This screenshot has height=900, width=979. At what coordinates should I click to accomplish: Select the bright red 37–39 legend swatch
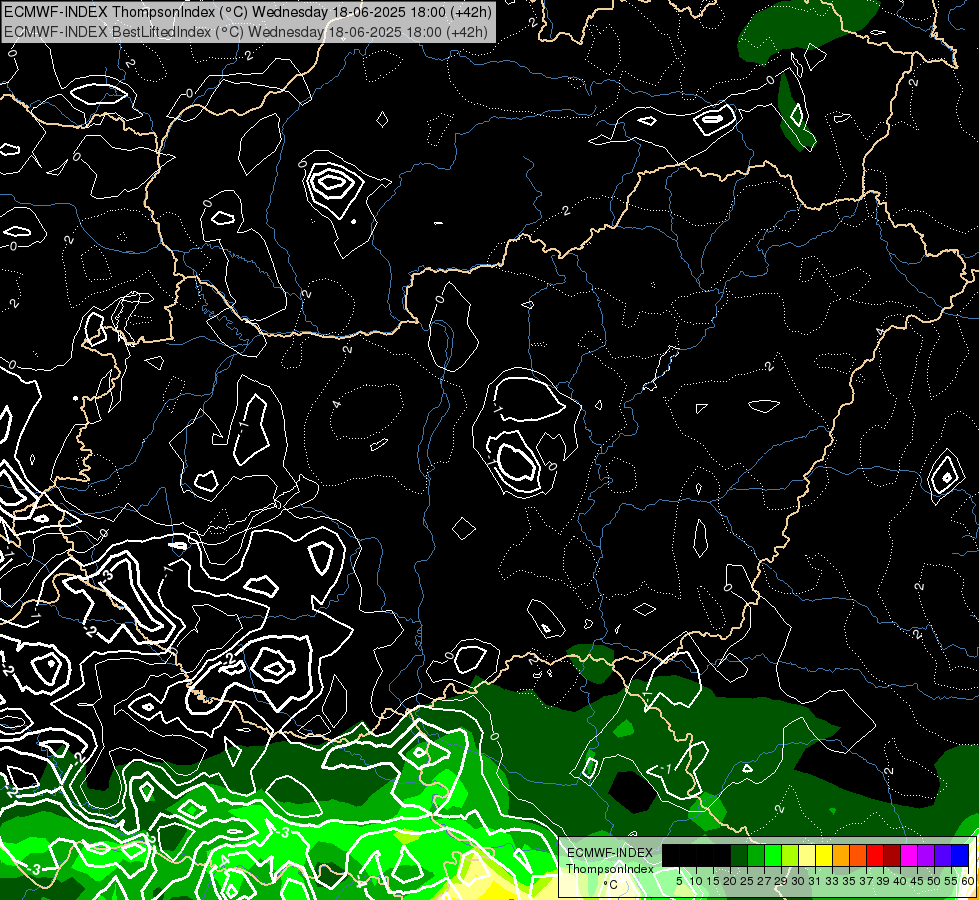pyautogui.click(x=875, y=855)
